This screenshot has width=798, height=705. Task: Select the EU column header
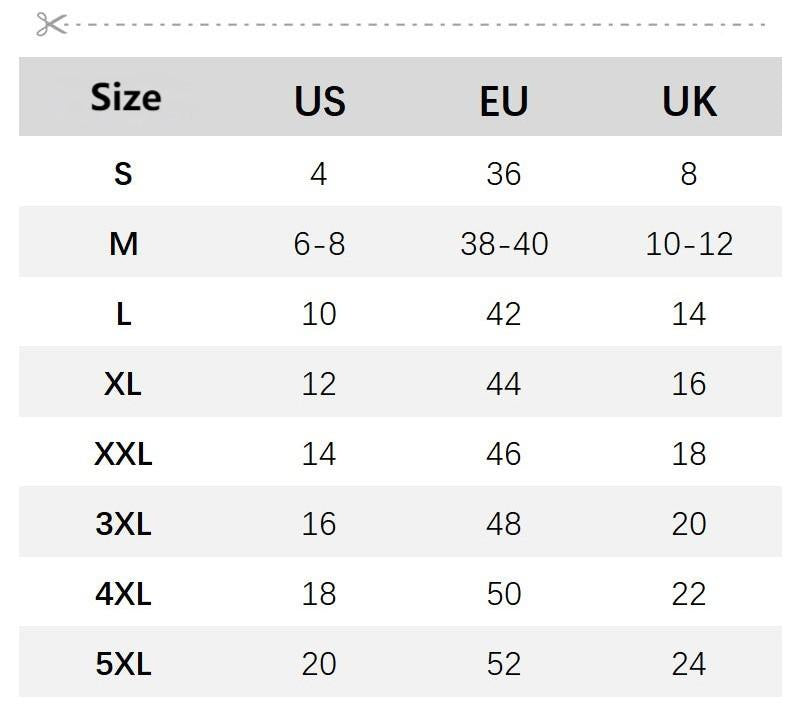pyautogui.click(x=503, y=101)
